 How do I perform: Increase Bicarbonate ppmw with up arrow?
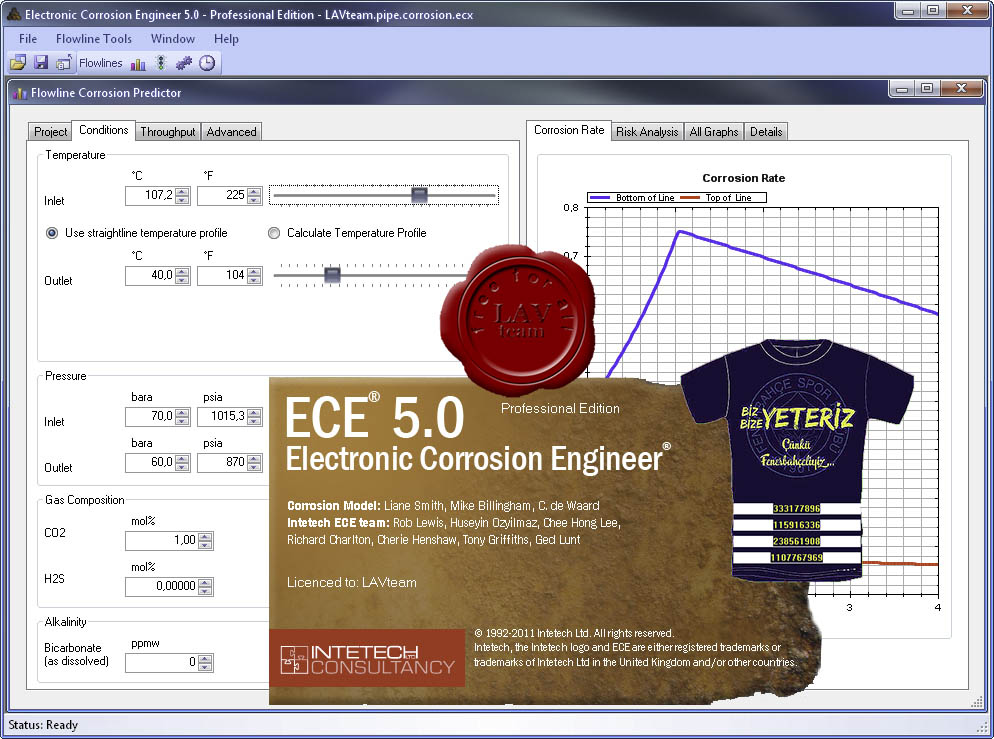tap(205, 659)
